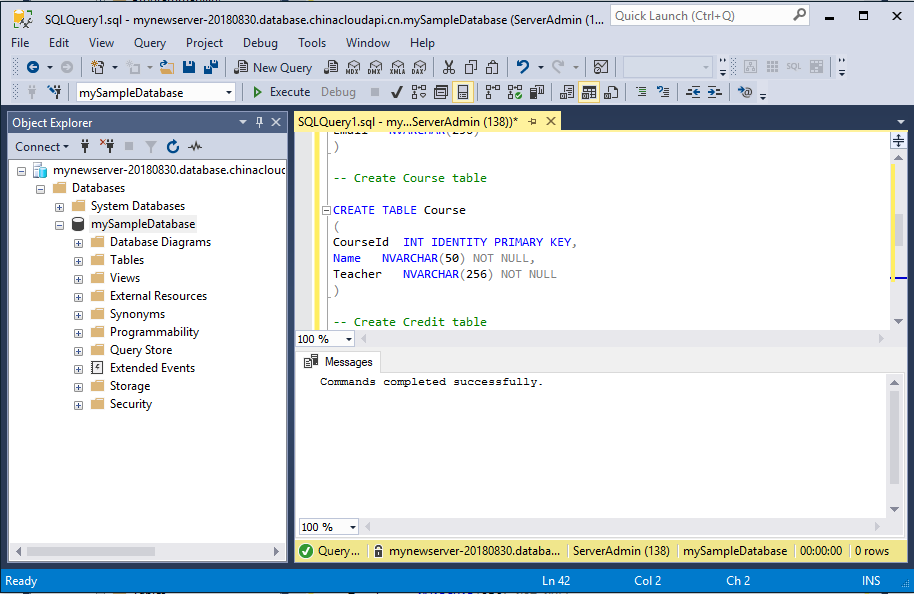914x594 pixels.
Task: Toggle the Results to Grid option
Action: coord(589,92)
